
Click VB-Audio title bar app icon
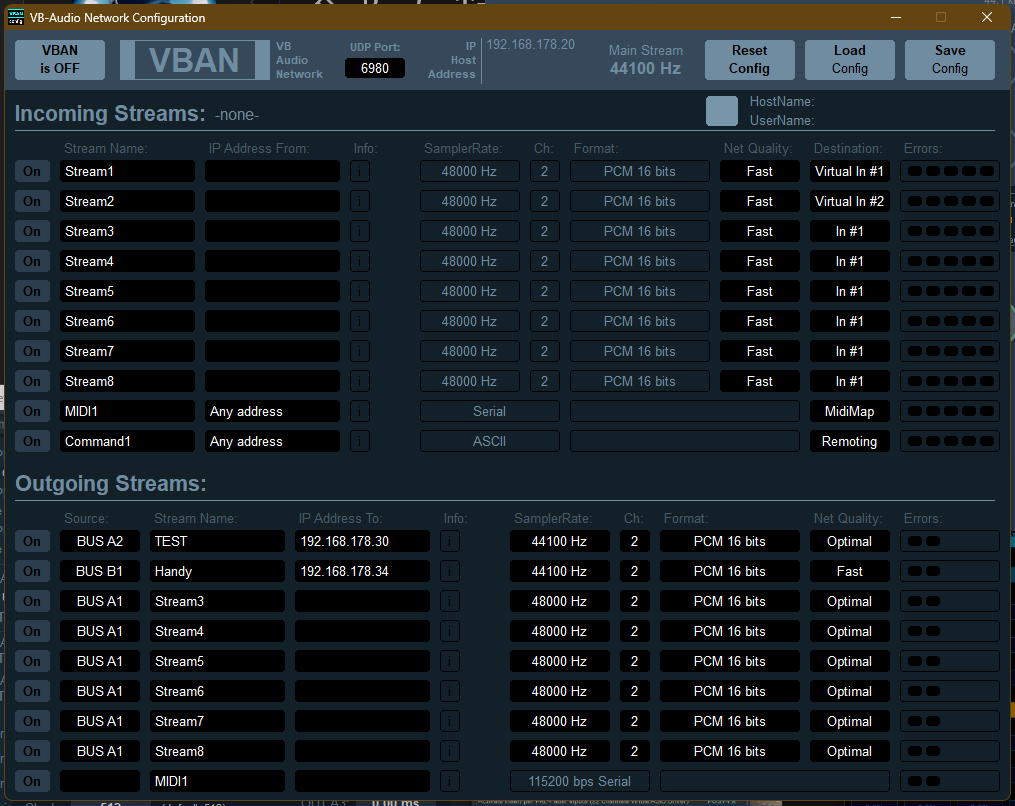click(x=16, y=17)
